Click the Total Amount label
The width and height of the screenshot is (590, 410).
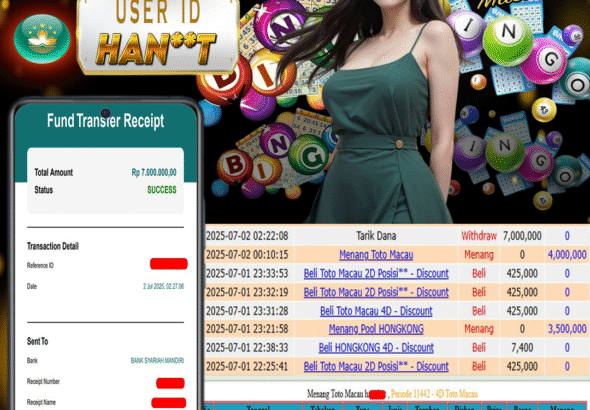coord(53,172)
